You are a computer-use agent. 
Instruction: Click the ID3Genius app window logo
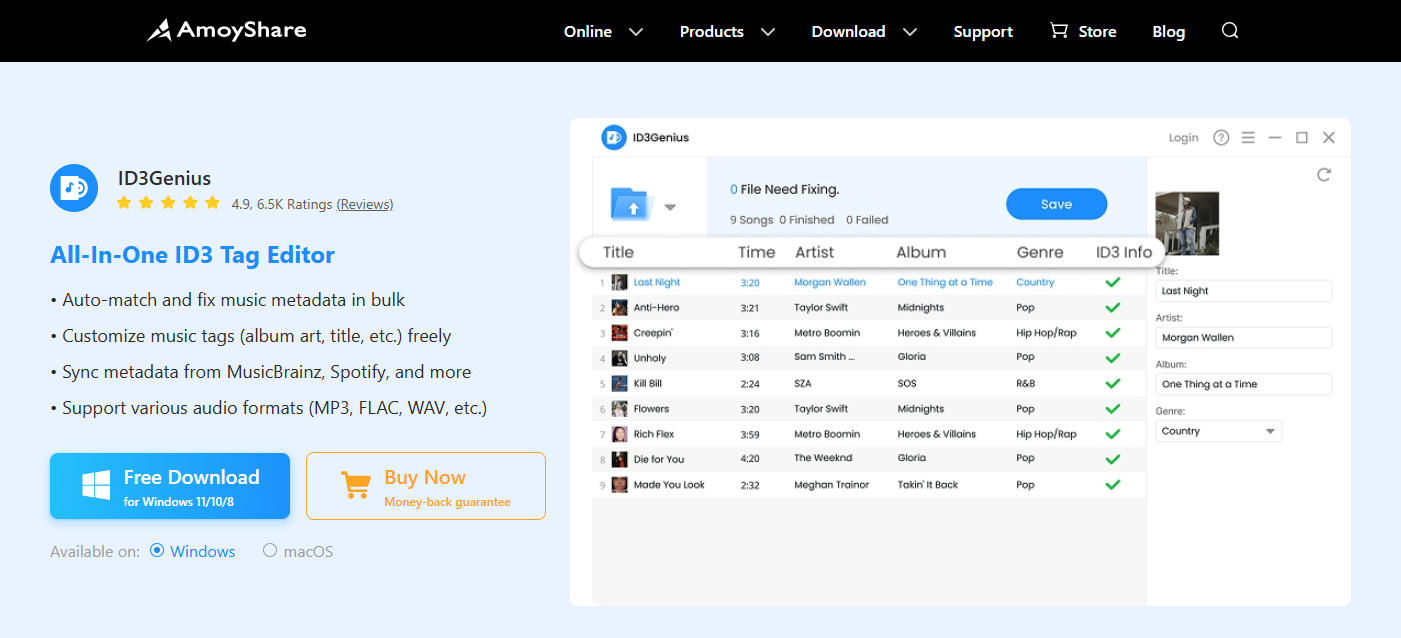(x=613, y=137)
